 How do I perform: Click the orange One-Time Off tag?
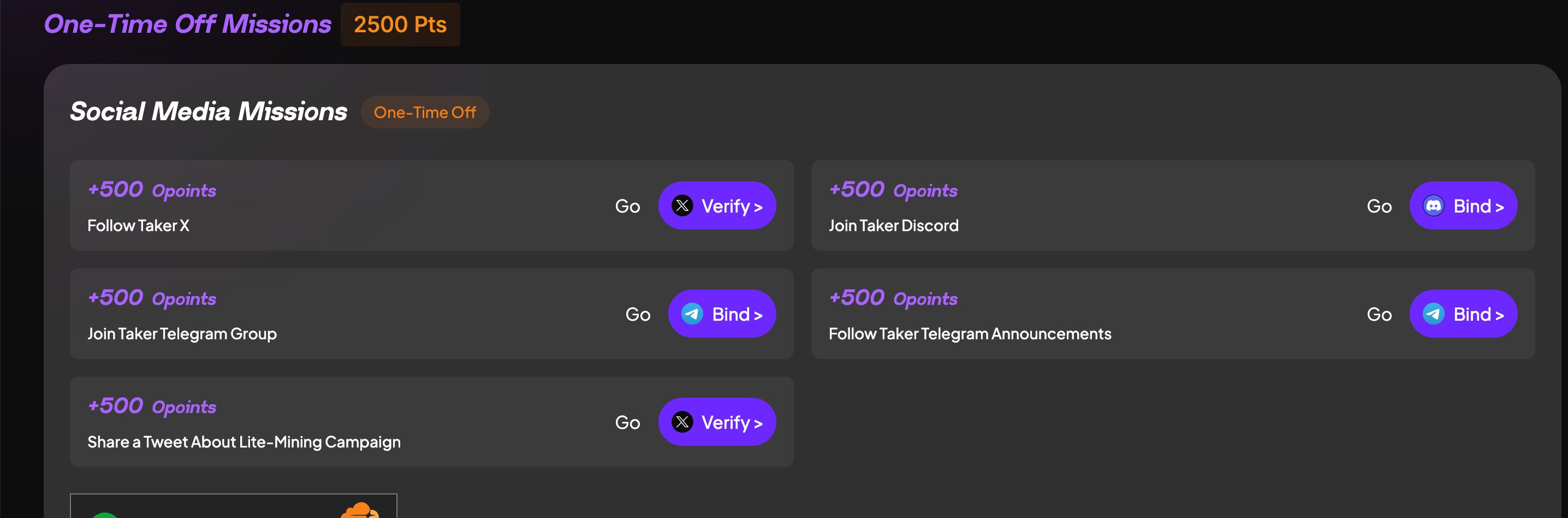[424, 112]
